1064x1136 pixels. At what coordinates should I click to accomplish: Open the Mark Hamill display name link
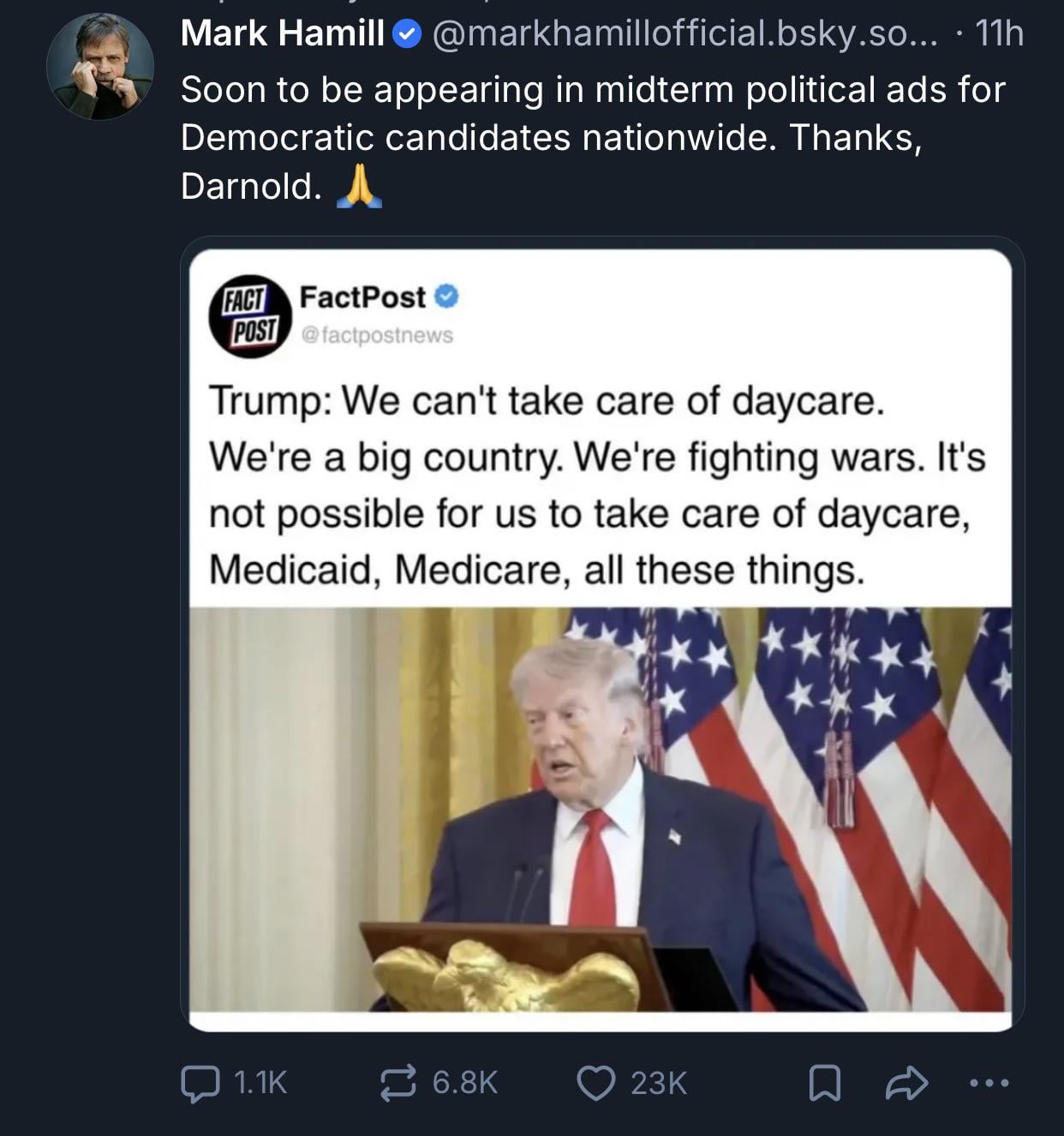click(283, 34)
